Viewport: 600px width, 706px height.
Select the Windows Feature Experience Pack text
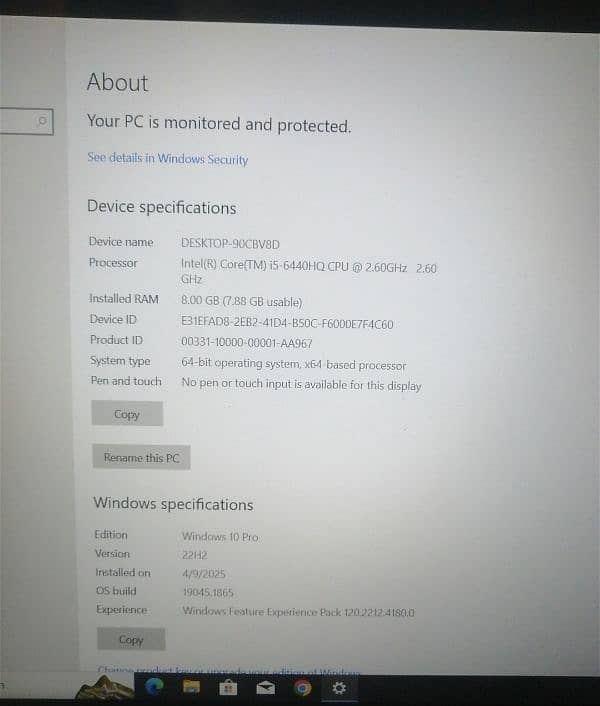pos(298,611)
